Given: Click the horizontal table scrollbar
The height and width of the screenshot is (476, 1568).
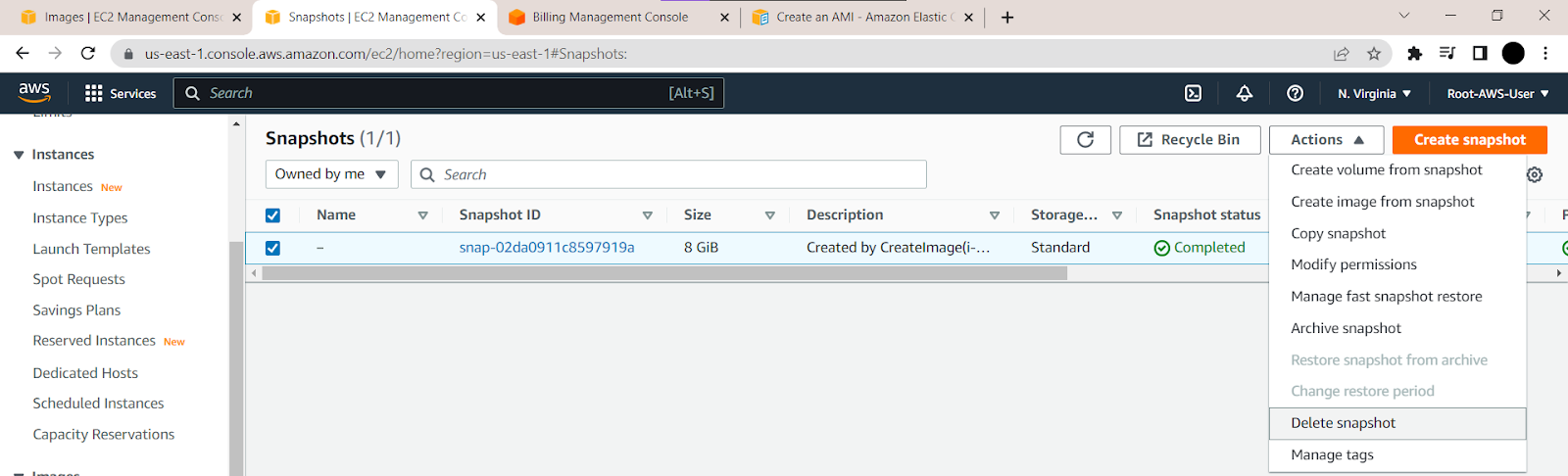Looking at the screenshot, I should 664,273.
